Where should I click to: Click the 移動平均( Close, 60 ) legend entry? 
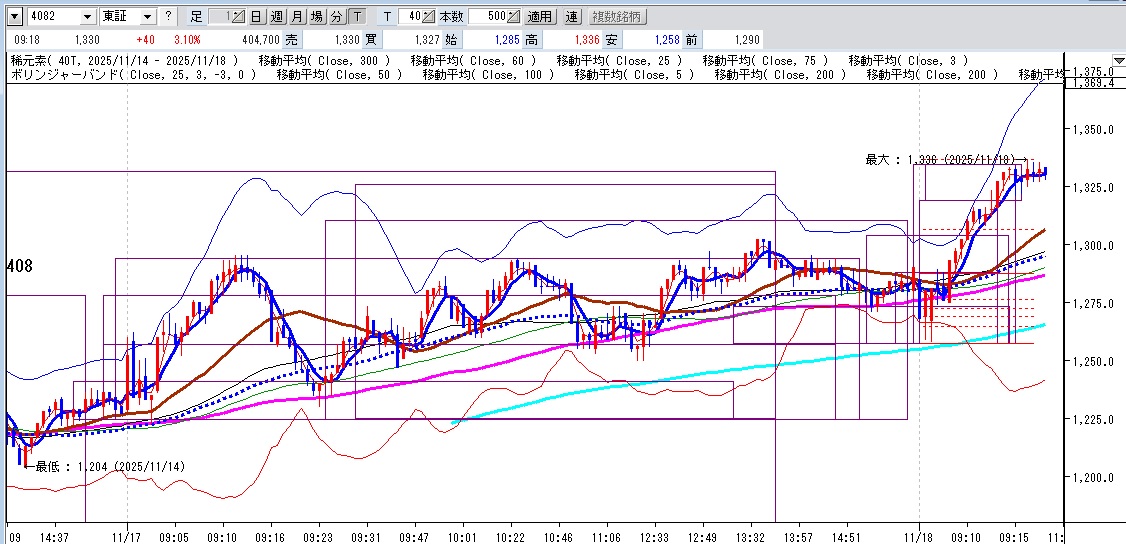[x=473, y=60]
